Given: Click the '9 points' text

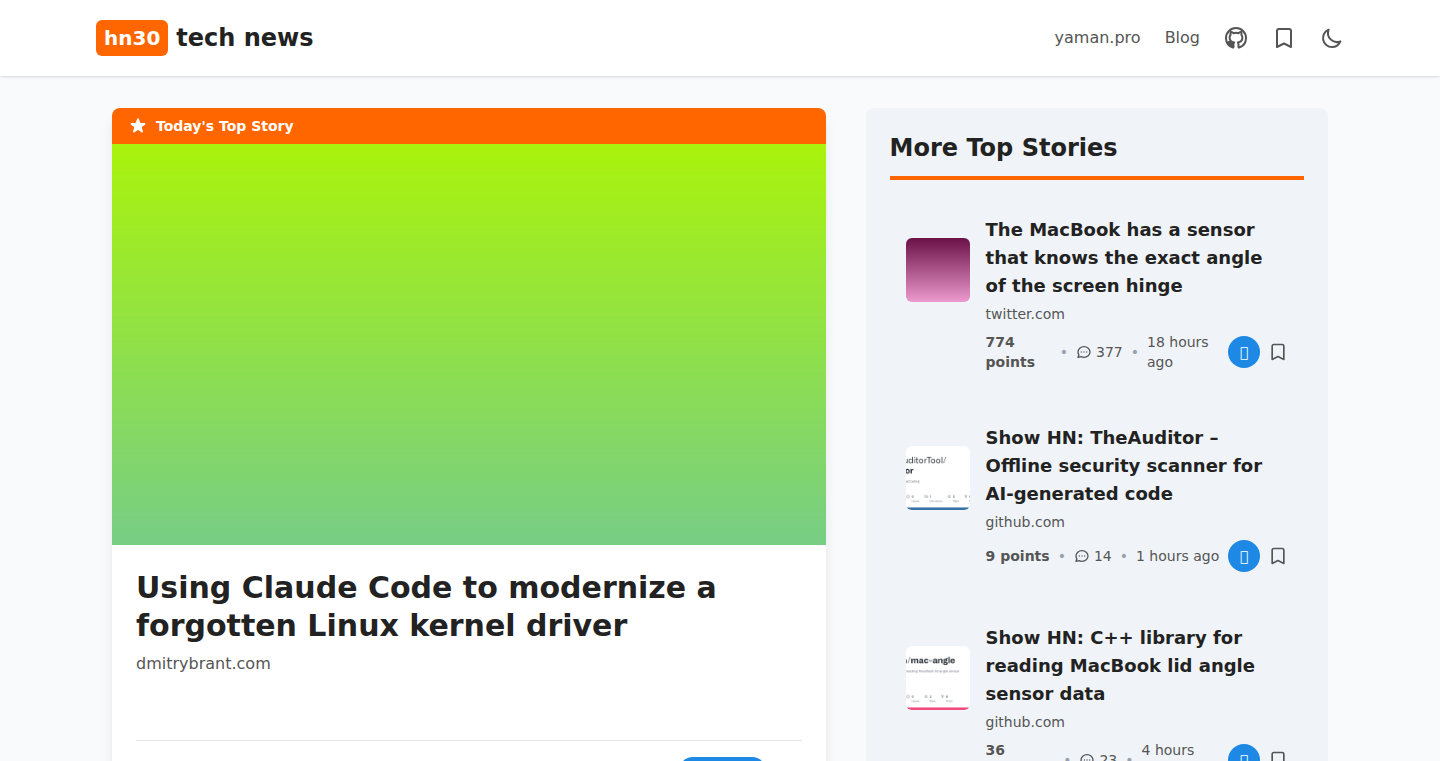Looking at the screenshot, I should point(1017,556).
